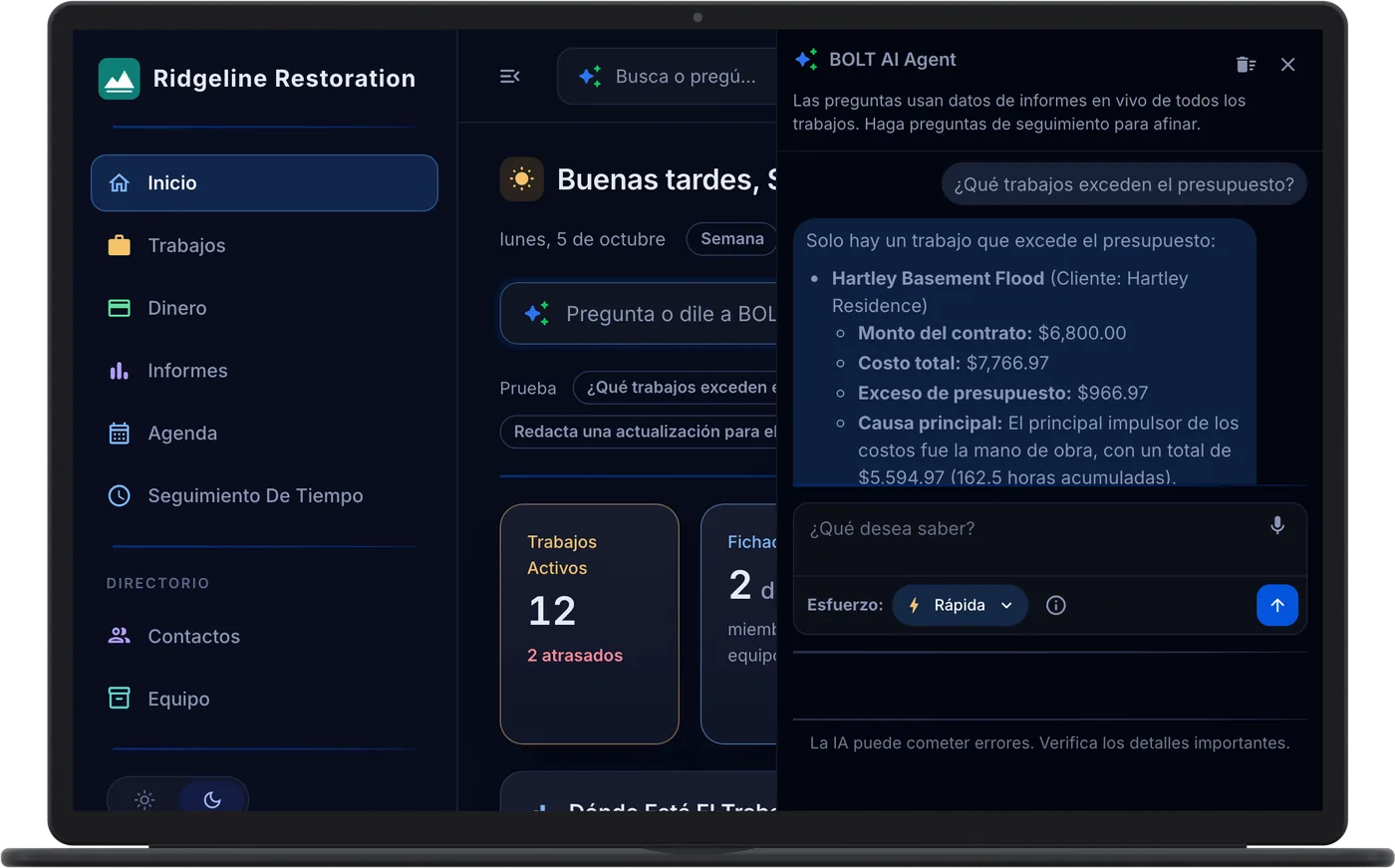This screenshot has height=868, width=1395.
Task: Click the 12 active jobs count
Action: tap(552, 611)
